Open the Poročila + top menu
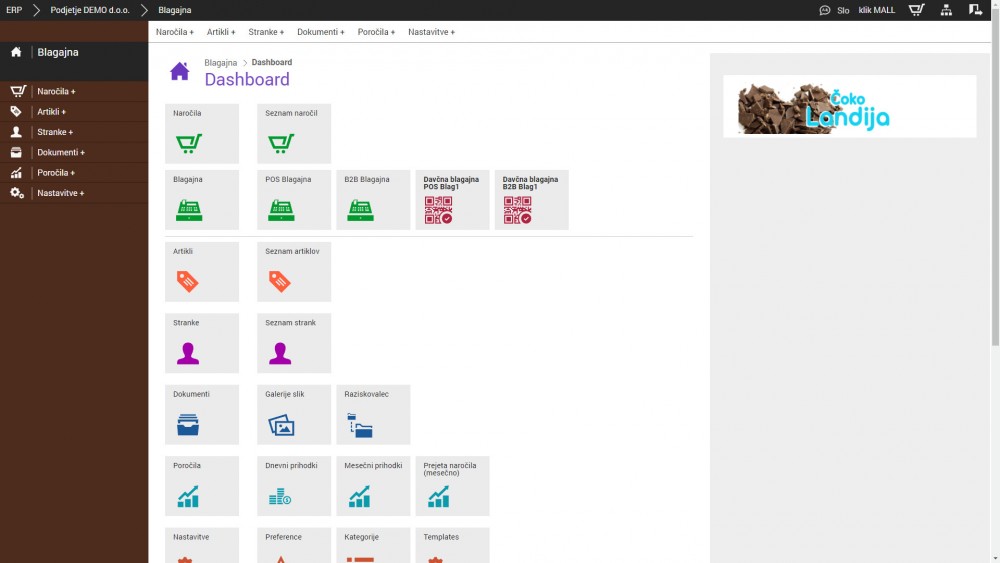The height and width of the screenshot is (563, 1000). pyautogui.click(x=376, y=32)
